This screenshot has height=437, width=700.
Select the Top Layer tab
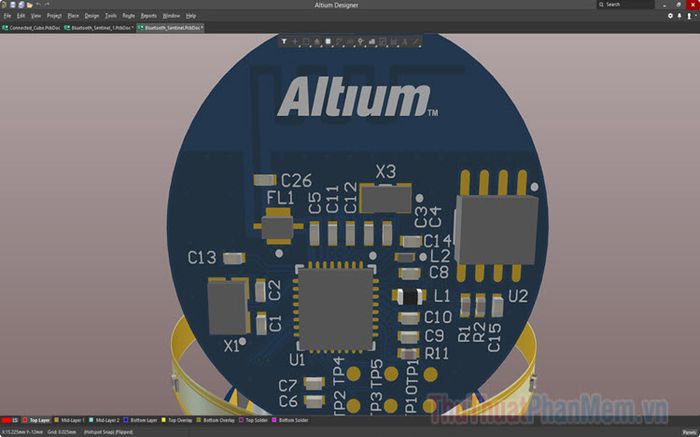[x=36, y=420]
